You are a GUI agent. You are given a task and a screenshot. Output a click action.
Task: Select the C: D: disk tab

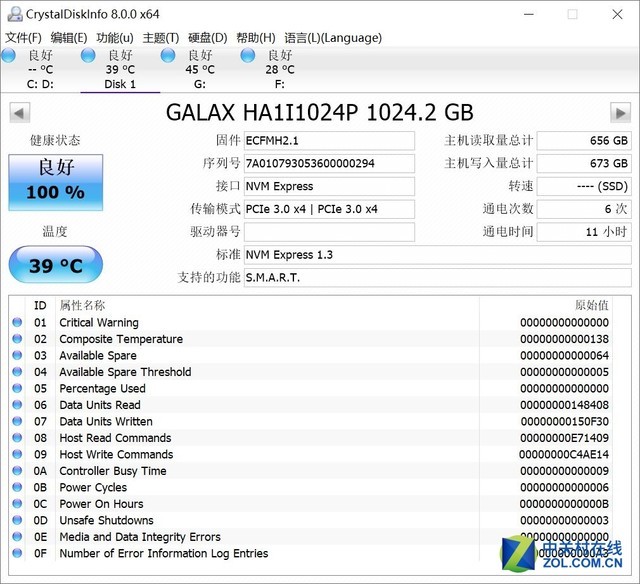(x=40, y=70)
